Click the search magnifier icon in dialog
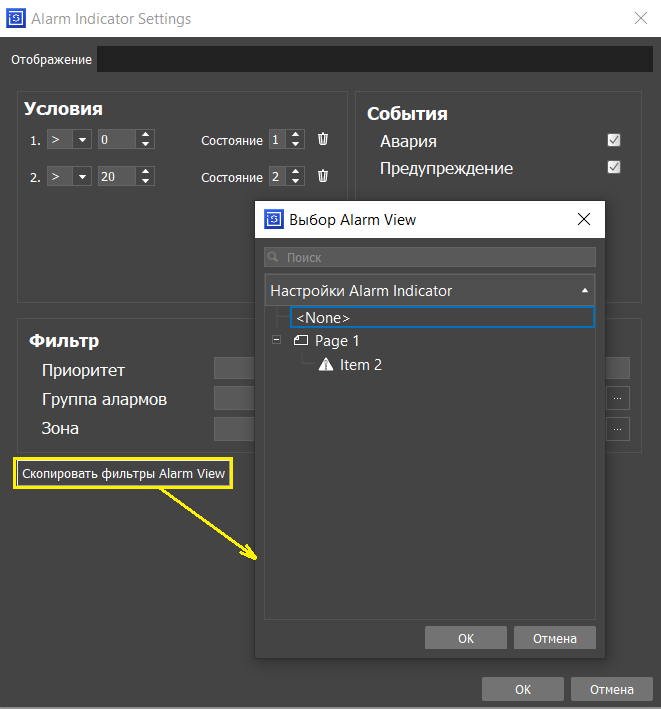The width and height of the screenshot is (661, 709). click(273, 257)
